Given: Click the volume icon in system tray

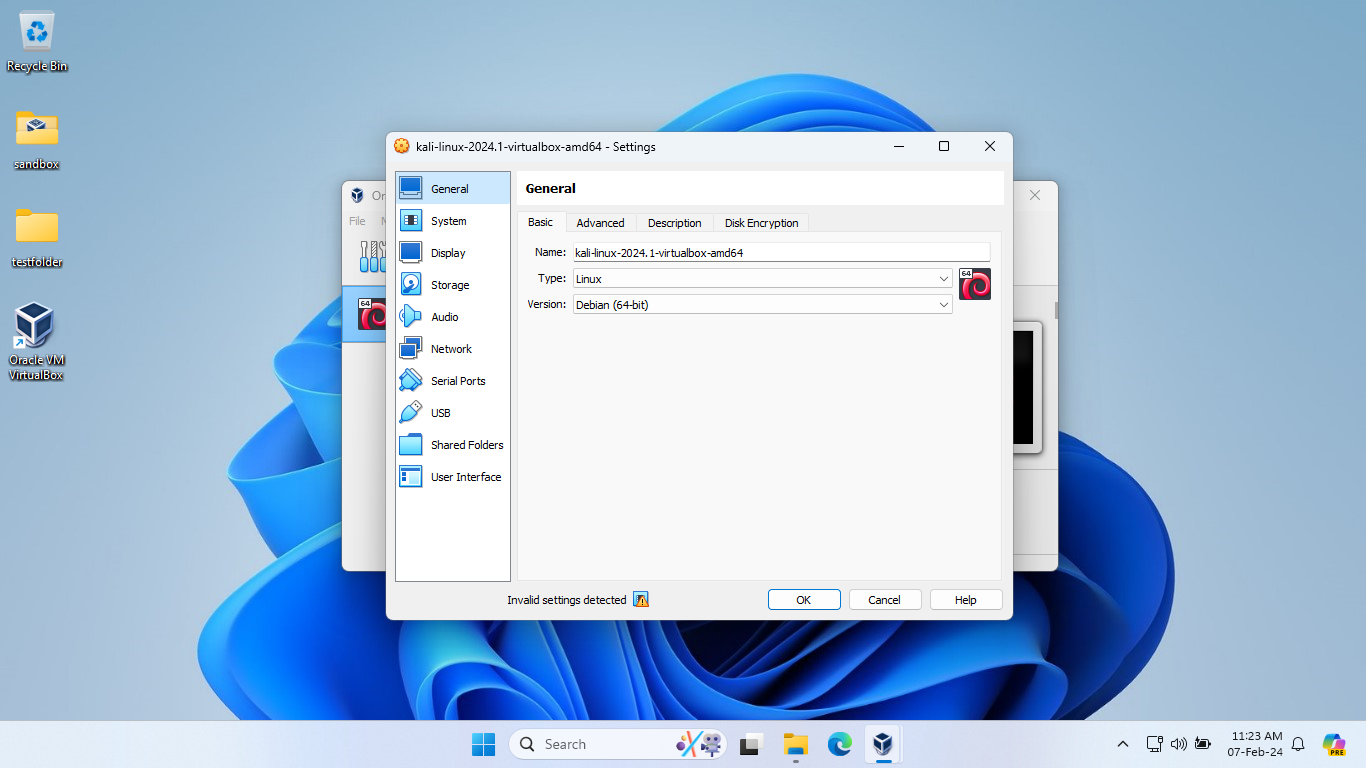Looking at the screenshot, I should tap(1179, 744).
